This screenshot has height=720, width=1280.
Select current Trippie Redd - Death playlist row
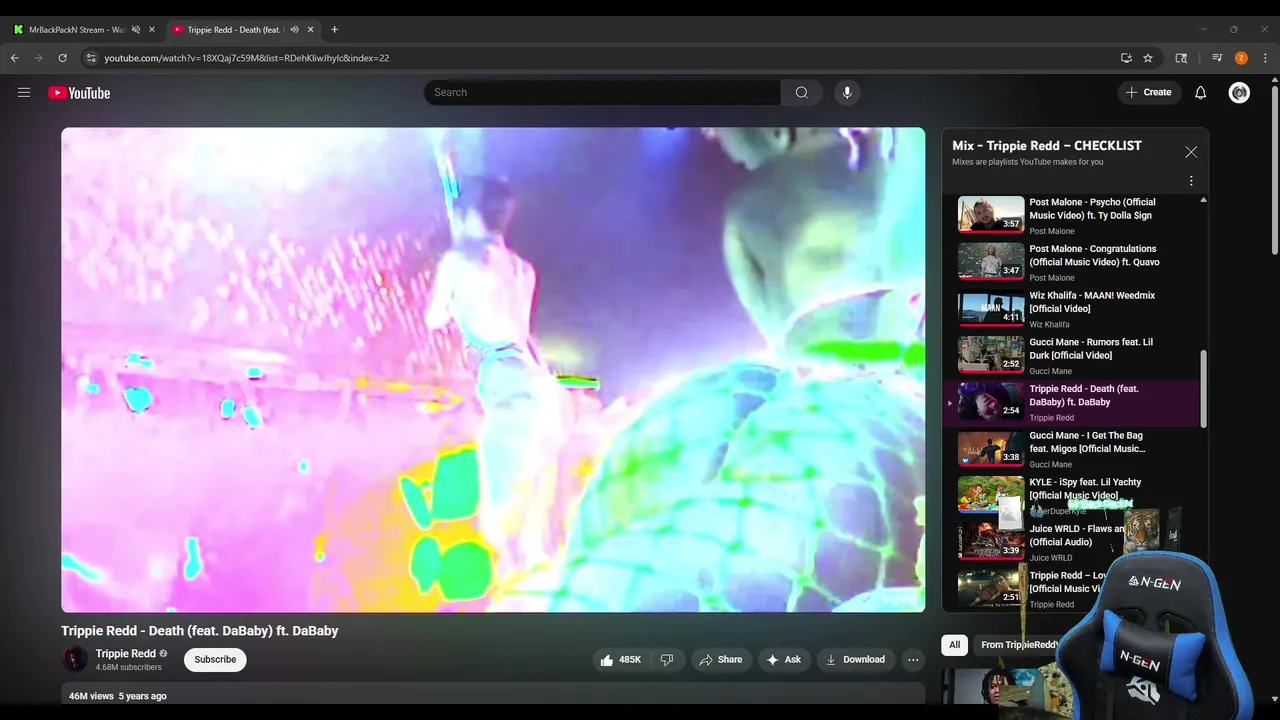pyautogui.click(x=1072, y=402)
